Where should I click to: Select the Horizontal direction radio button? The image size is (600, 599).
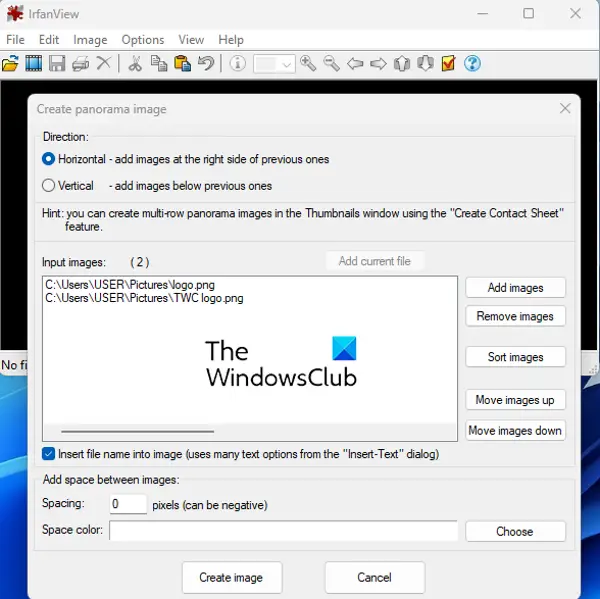click(49, 159)
